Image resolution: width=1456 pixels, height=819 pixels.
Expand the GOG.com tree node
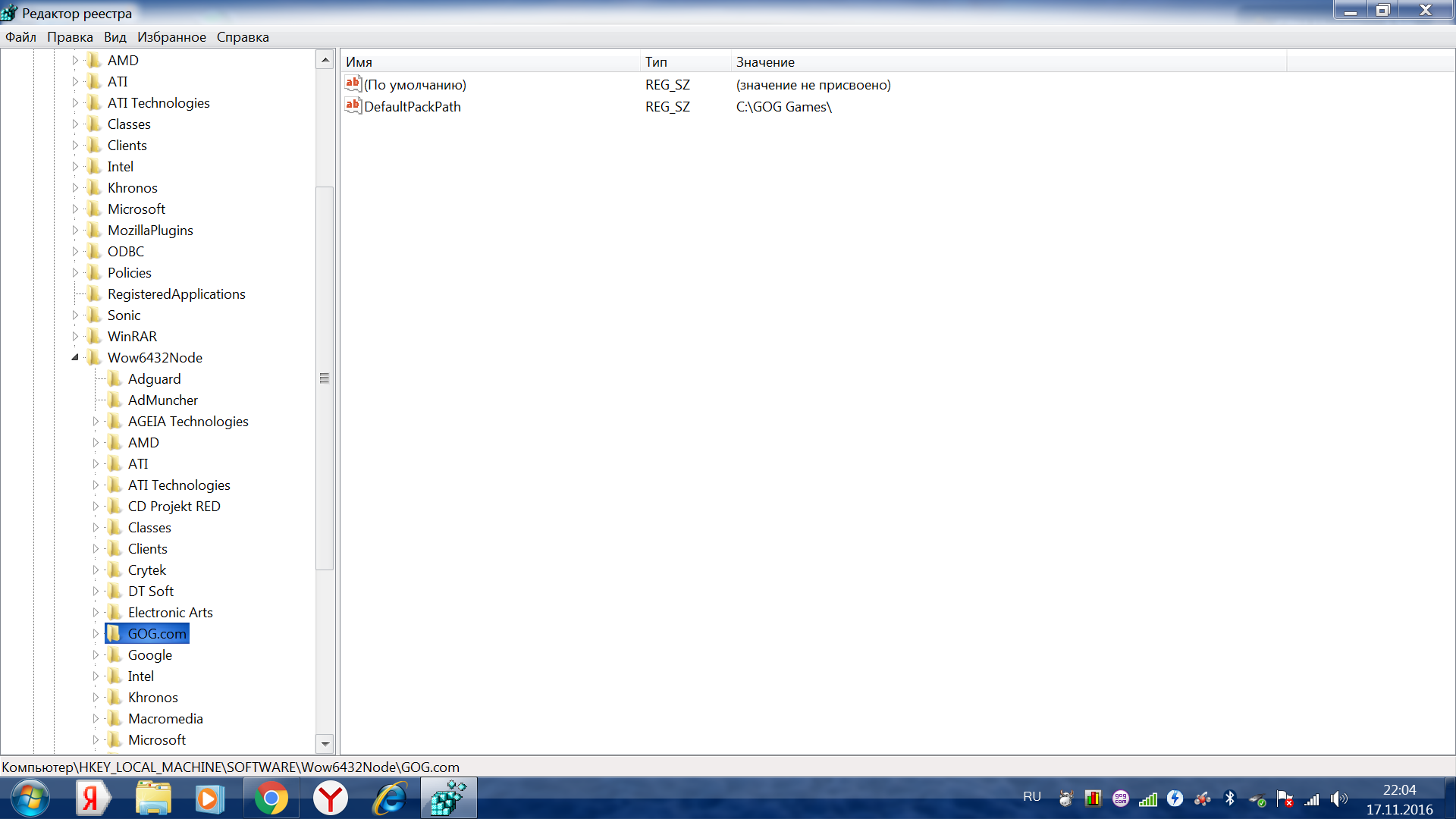(96, 633)
